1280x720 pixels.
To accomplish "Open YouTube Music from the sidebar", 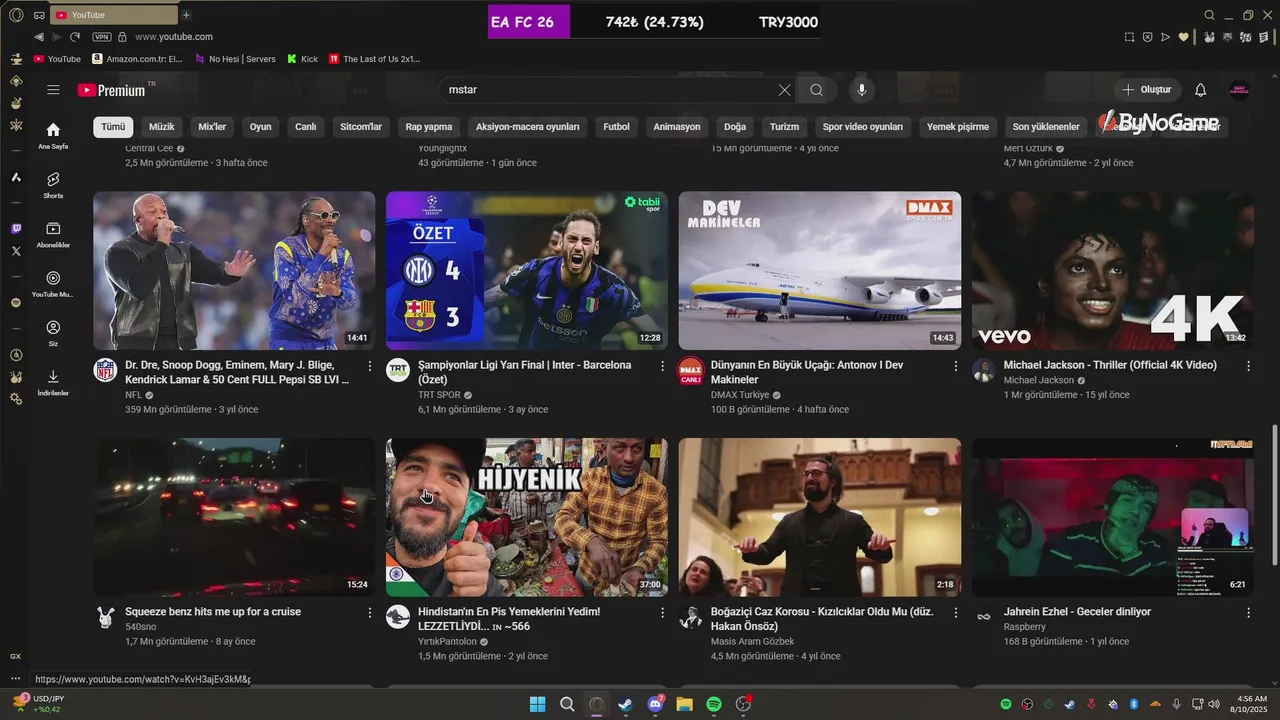I will pyautogui.click(x=53, y=283).
